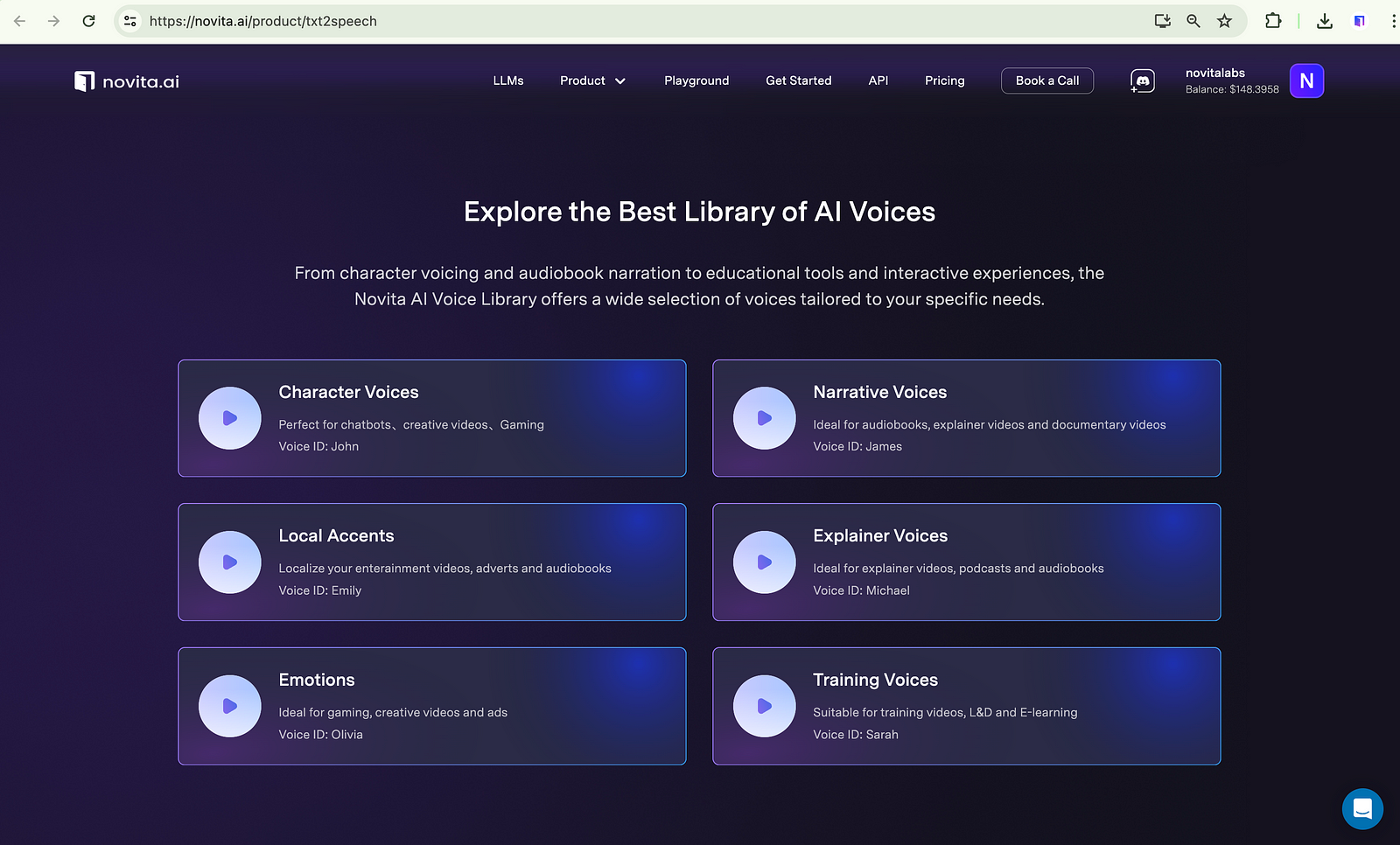Go to the LLMs menu item
1400x845 pixels.
click(508, 80)
